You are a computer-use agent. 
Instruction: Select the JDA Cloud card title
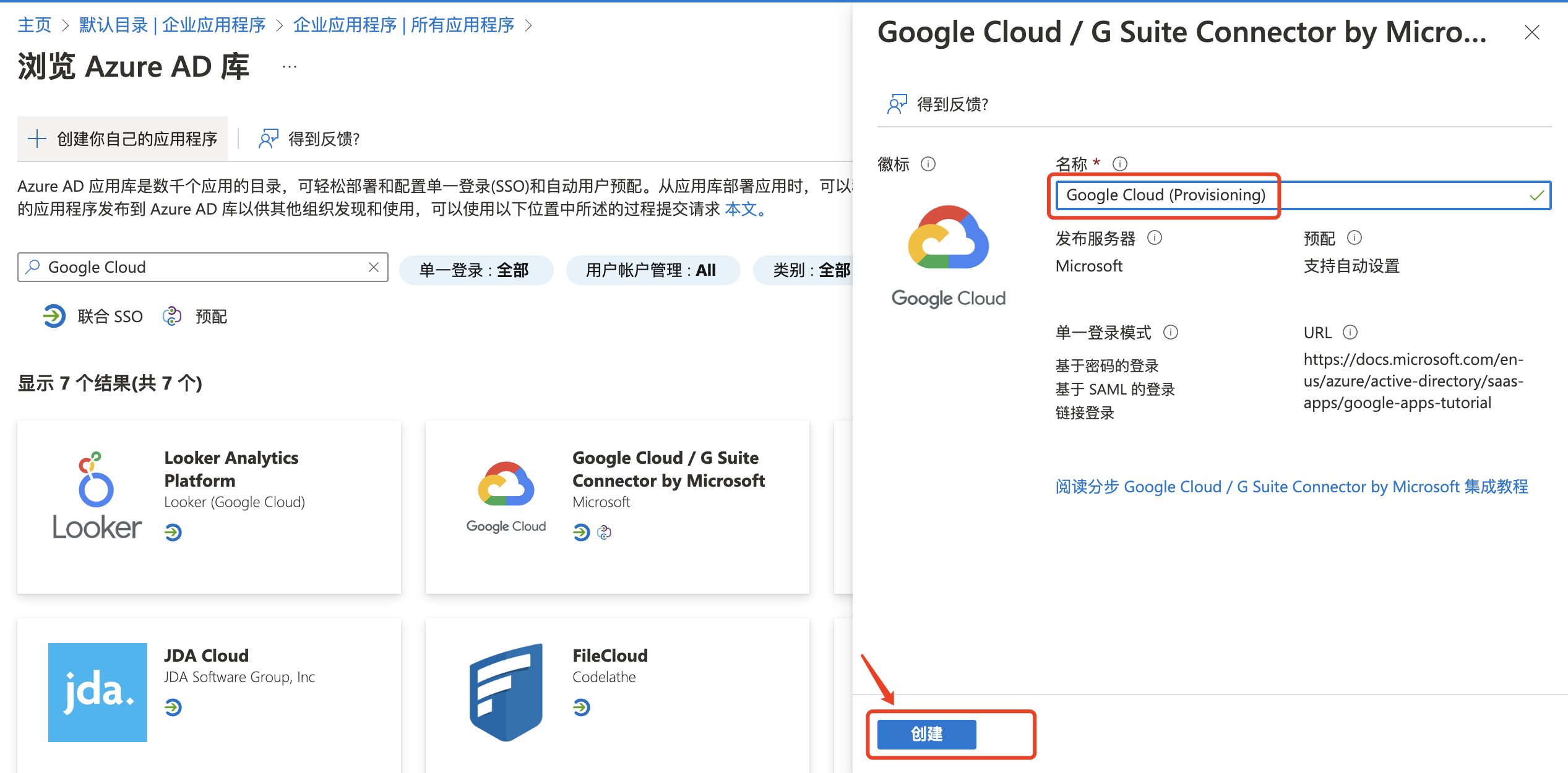coord(206,656)
